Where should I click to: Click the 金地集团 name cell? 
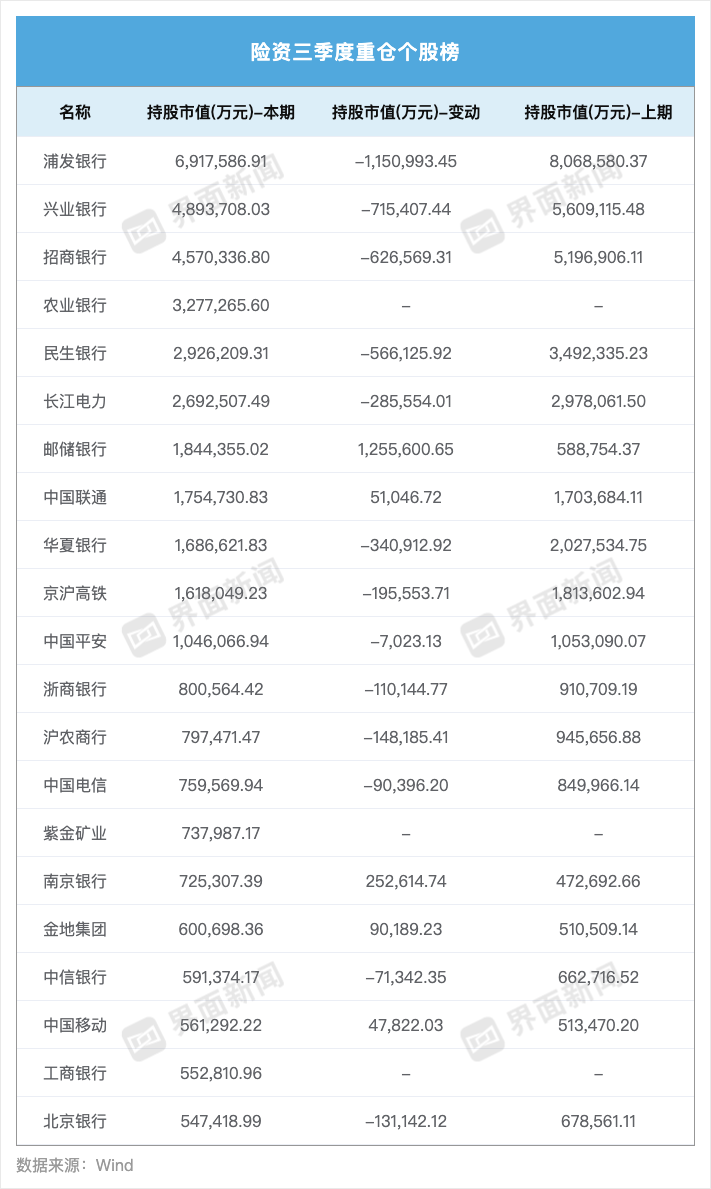tap(75, 929)
